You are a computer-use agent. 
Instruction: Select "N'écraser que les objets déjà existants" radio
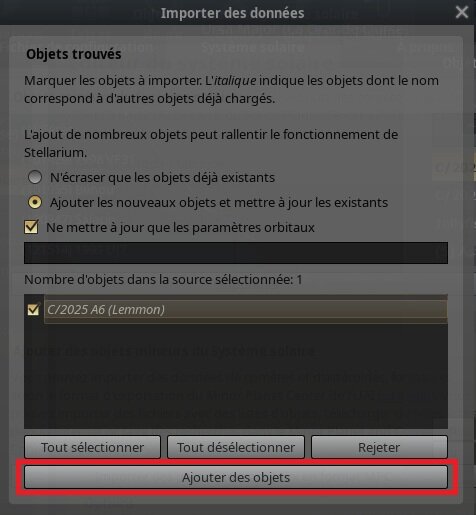[35, 177]
